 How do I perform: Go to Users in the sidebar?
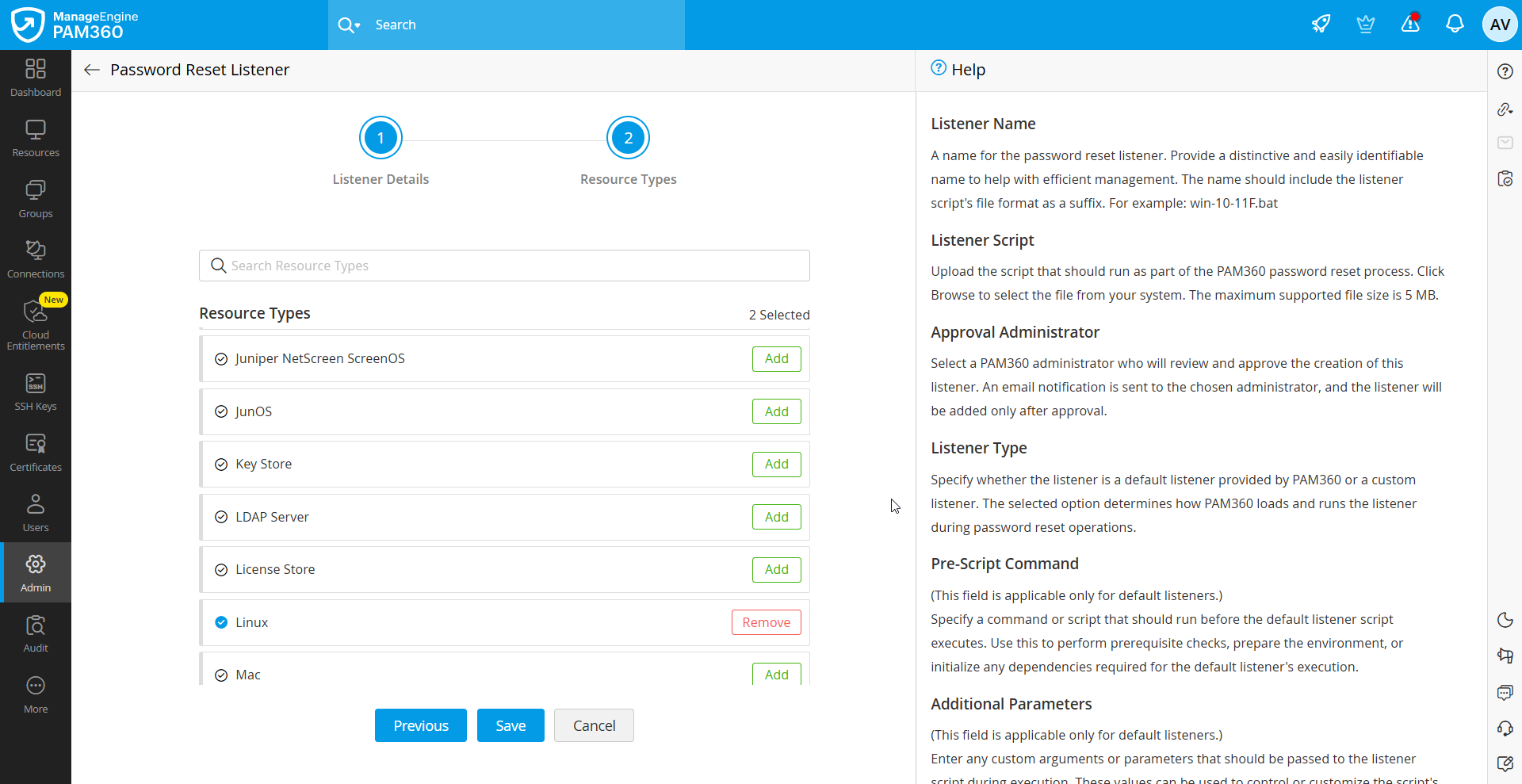[x=36, y=514]
